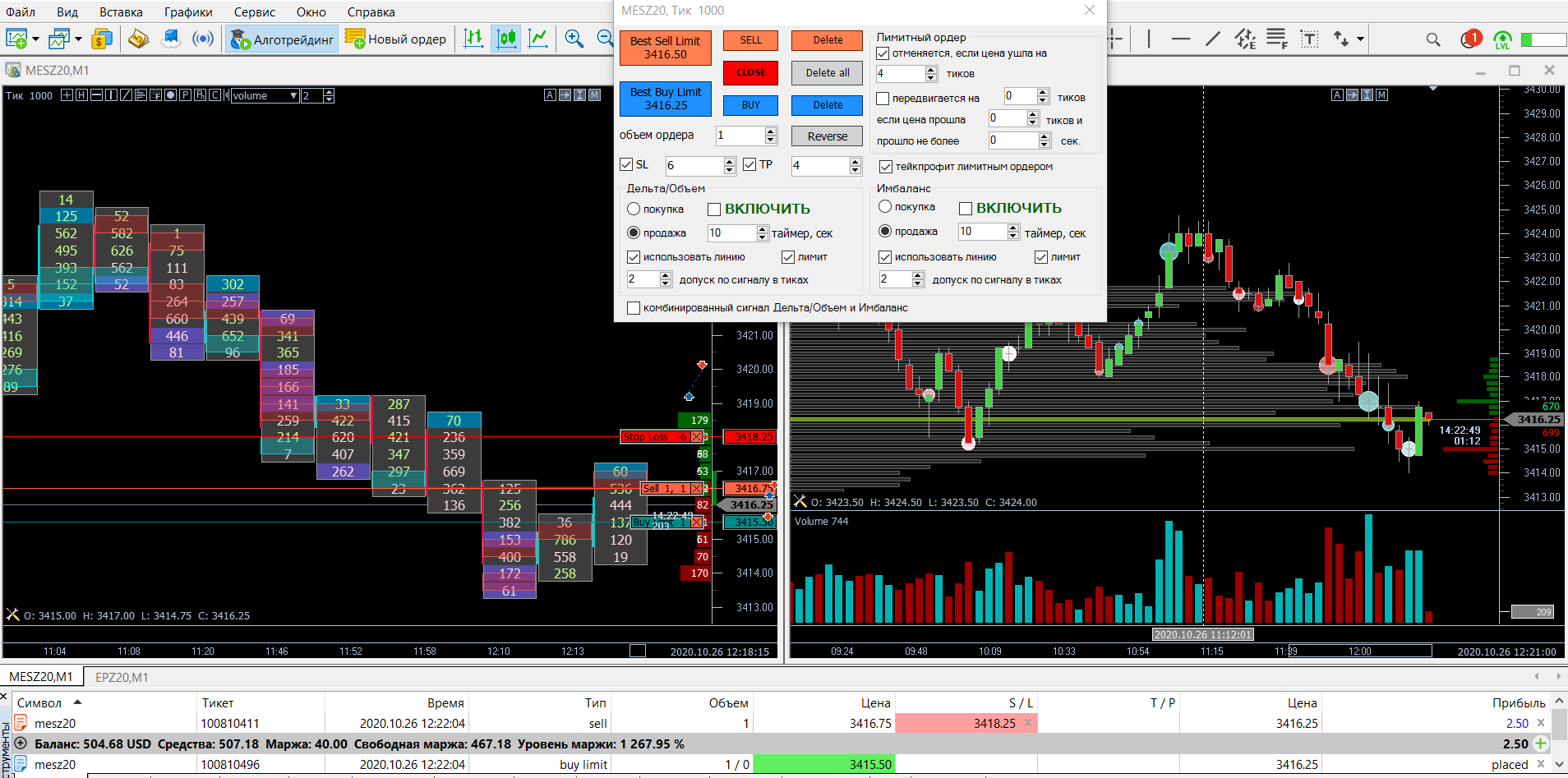This screenshot has height=778, width=1568.
Task: Click the Delete all button
Action: [827, 73]
